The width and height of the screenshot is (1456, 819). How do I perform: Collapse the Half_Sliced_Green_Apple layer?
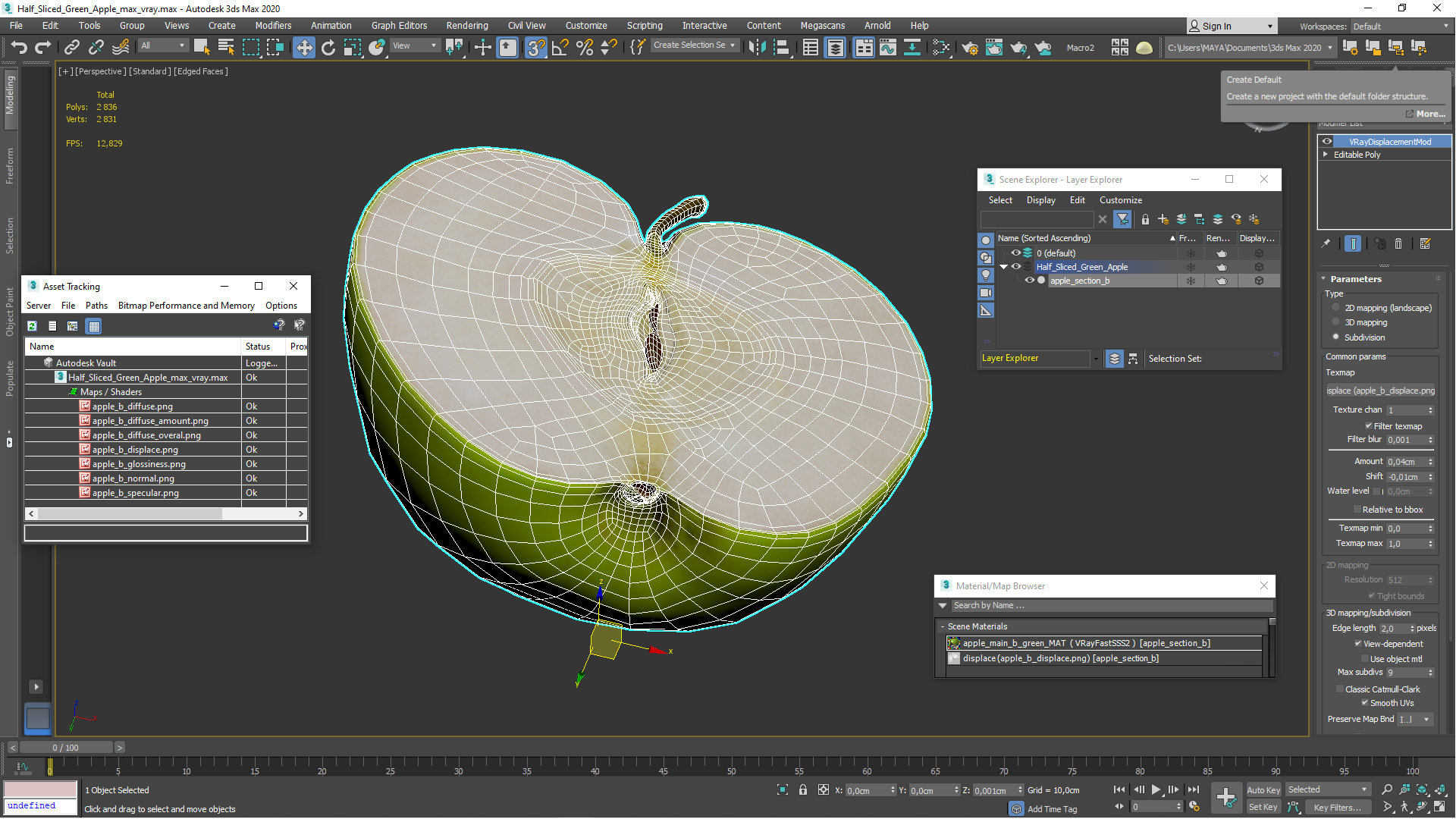[1004, 267]
